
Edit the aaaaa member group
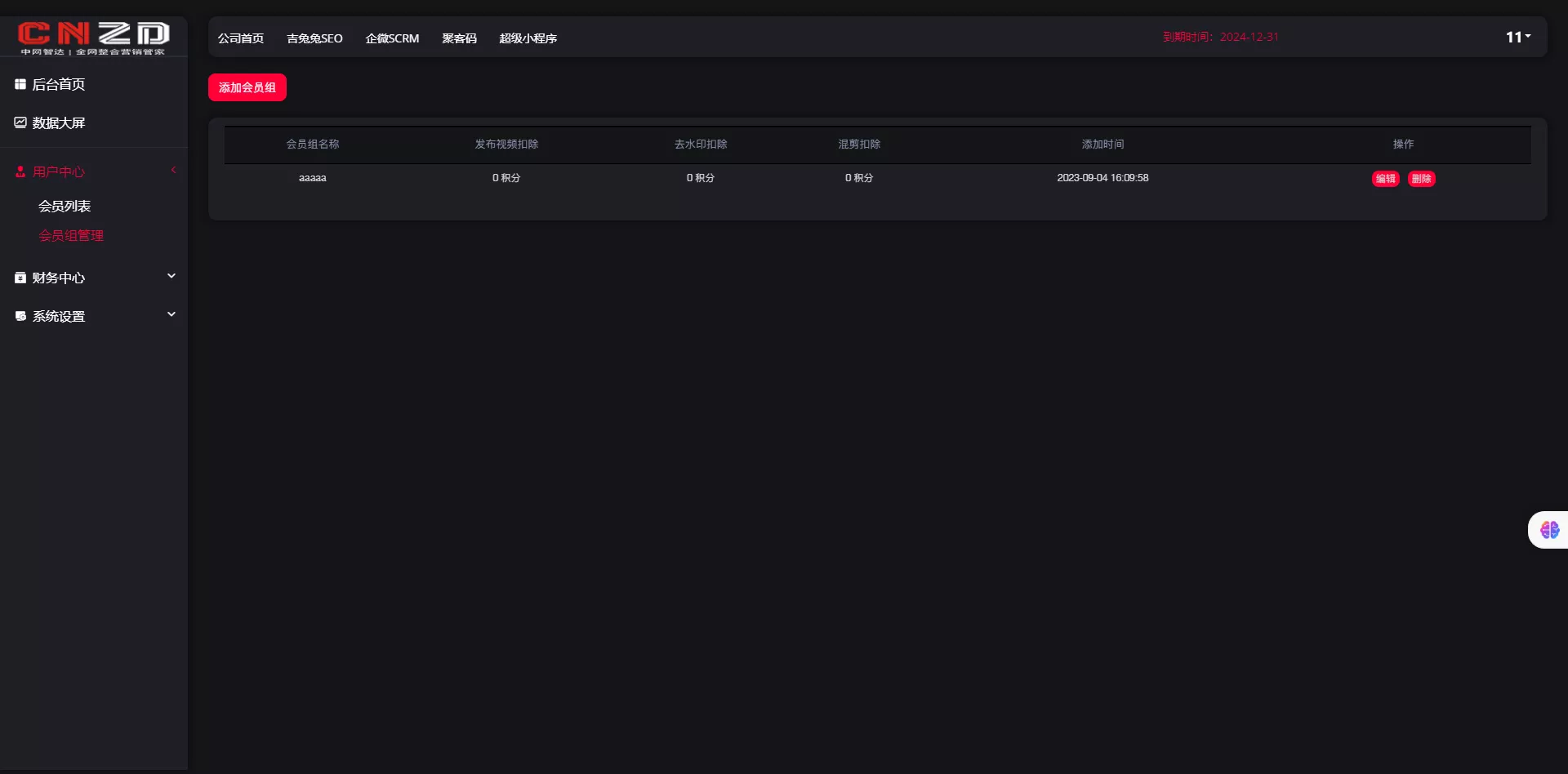(1385, 179)
